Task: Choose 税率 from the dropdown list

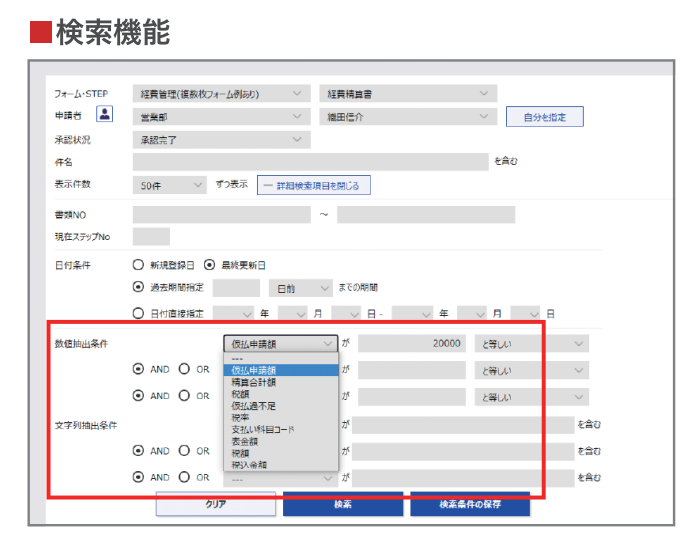Action: tap(281, 417)
